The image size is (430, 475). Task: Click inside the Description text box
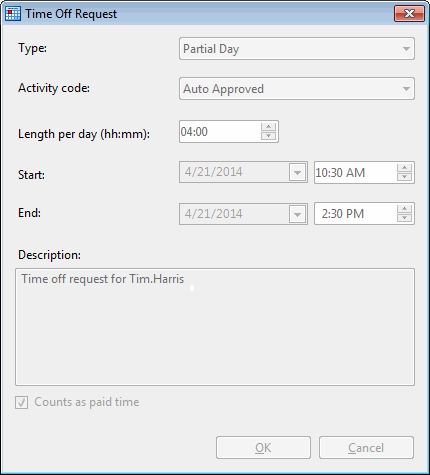tap(215, 327)
